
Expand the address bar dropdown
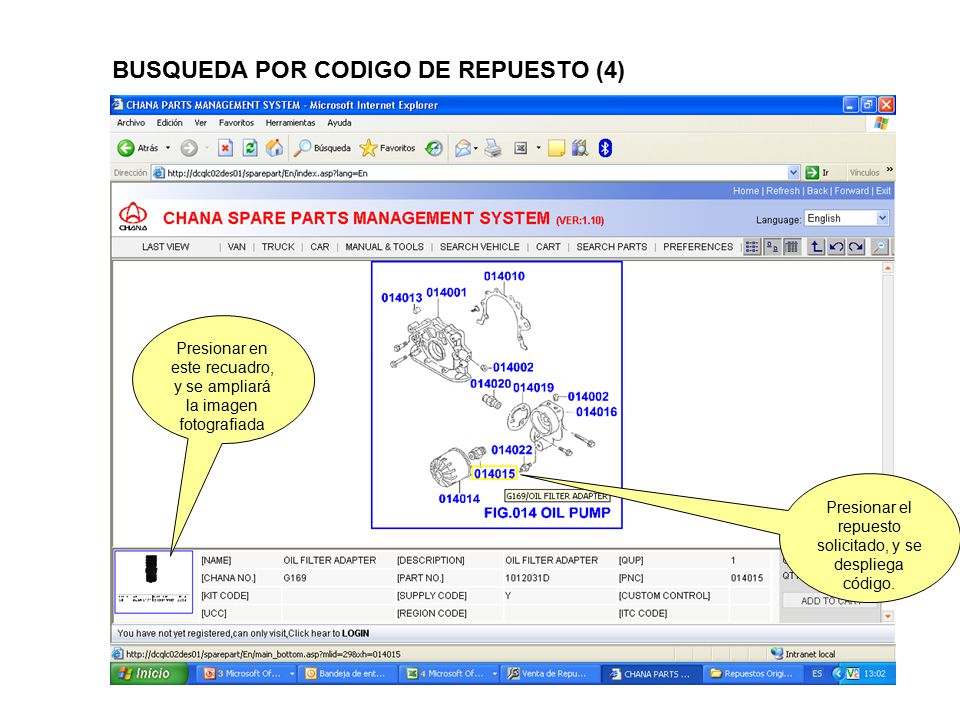point(793,173)
